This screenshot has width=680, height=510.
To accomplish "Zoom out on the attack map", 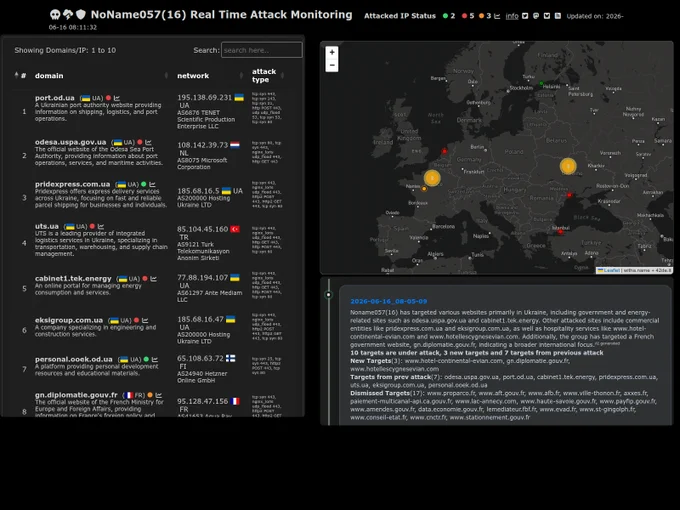I will 332,65.
